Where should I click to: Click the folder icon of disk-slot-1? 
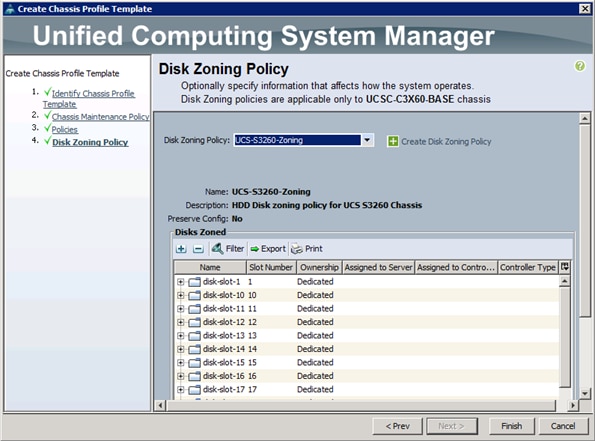click(x=194, y=282)
